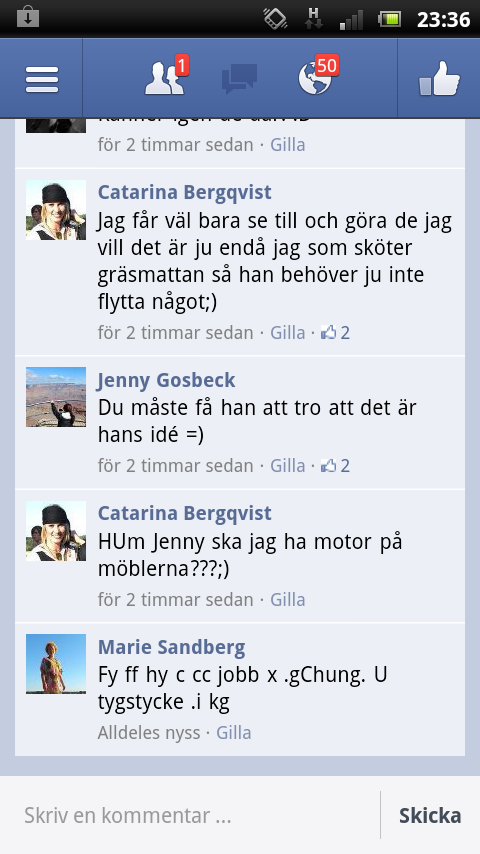The height and width of the screenshot is (854, 480).
Task: Like Marie Sandberg's comment via Gilla
Action: [234, 733]
